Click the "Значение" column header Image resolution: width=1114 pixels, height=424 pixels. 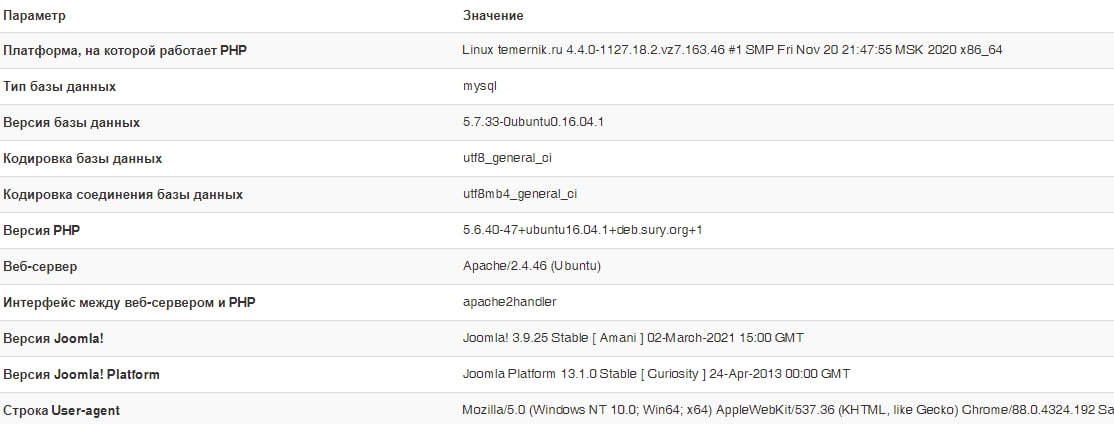tap(493, 16)
